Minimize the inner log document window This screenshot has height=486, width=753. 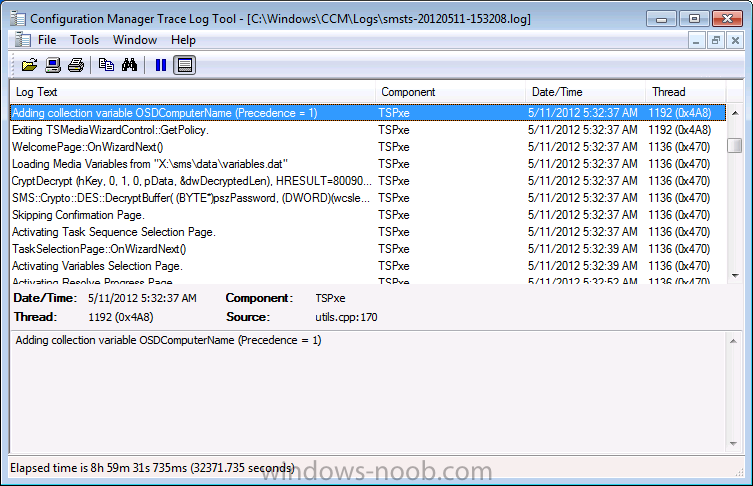point(695,41)
